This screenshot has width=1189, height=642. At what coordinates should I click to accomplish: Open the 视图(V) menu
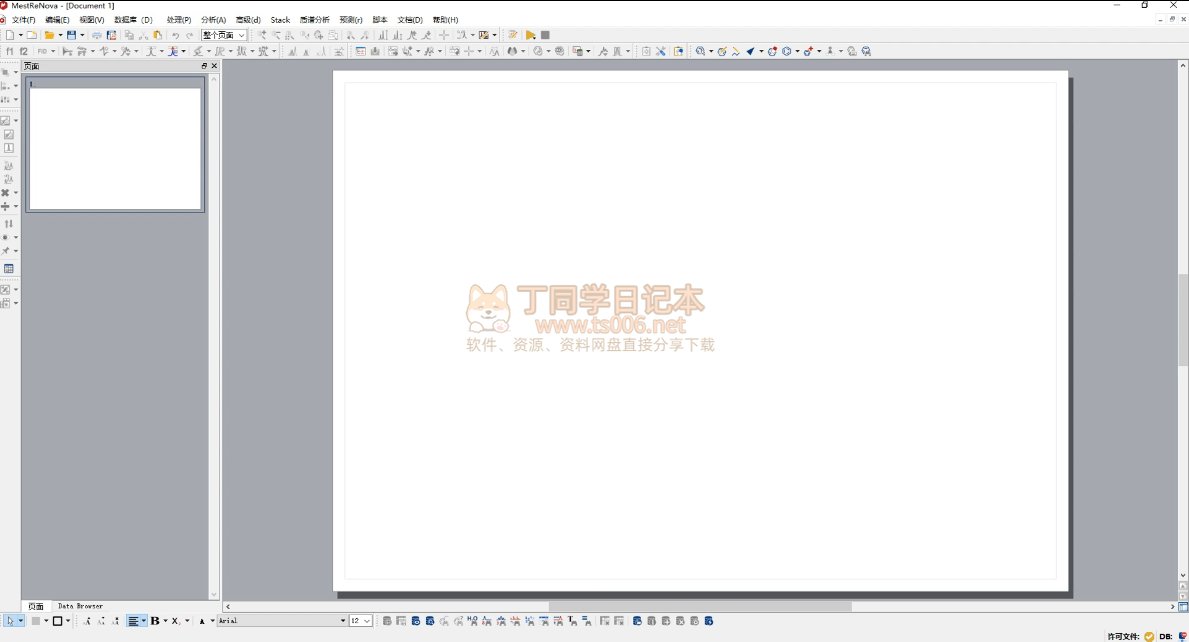point(92,20)
